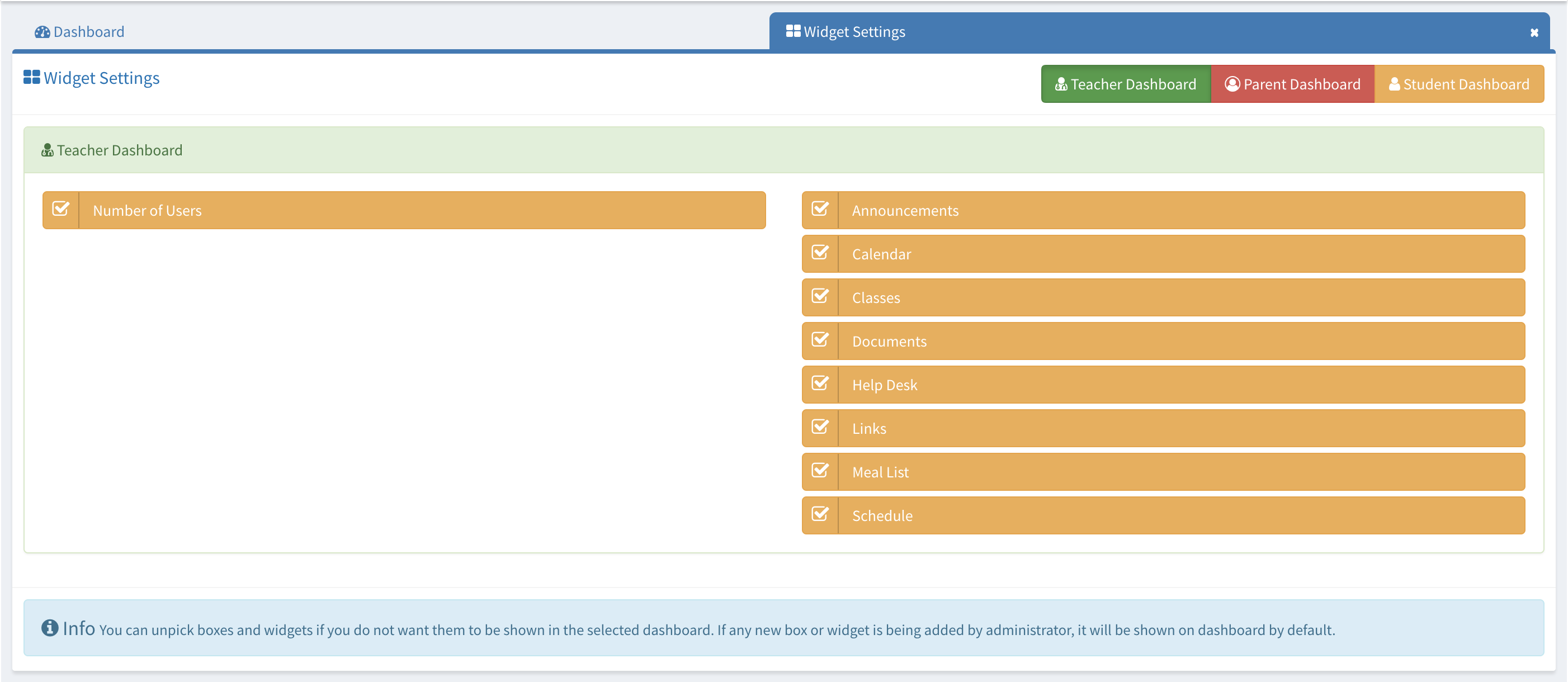Toggle the Calendar widget checkbox
Viewport: 1568px width, 682px height.
pyautogui.click(x=820, y=253)
